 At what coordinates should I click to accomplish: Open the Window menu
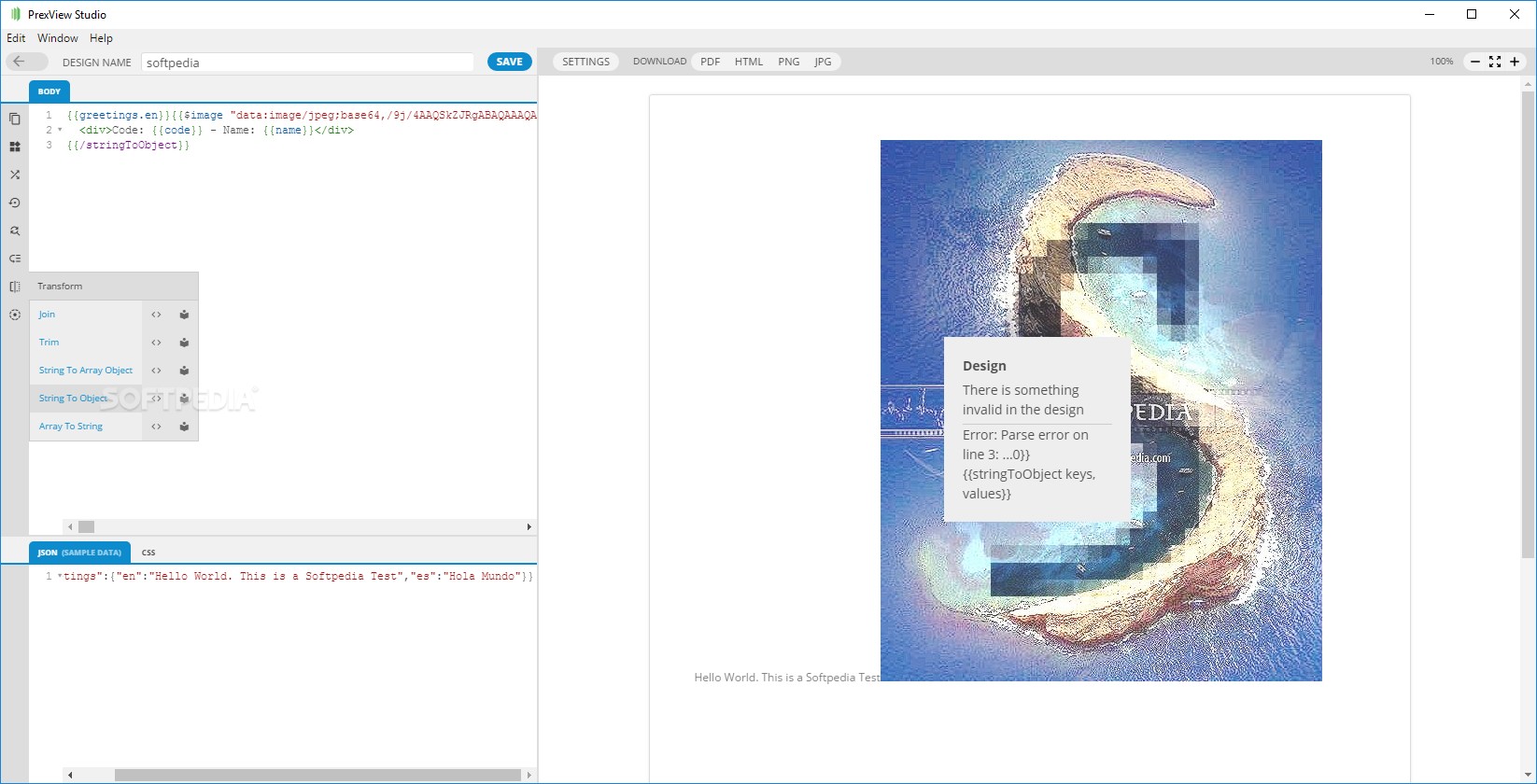(57, 38)
